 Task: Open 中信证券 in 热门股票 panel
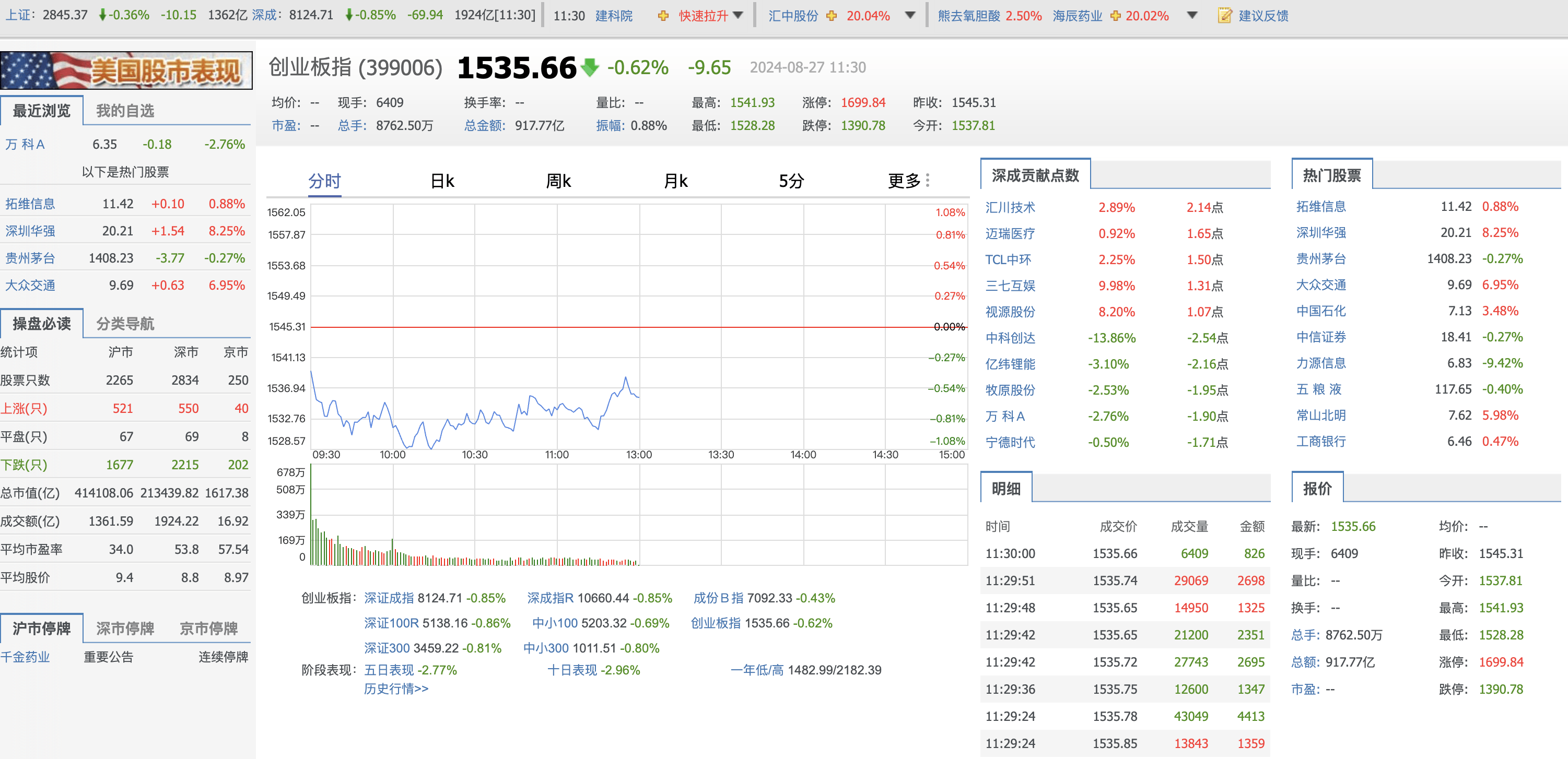pos(1321,337)
